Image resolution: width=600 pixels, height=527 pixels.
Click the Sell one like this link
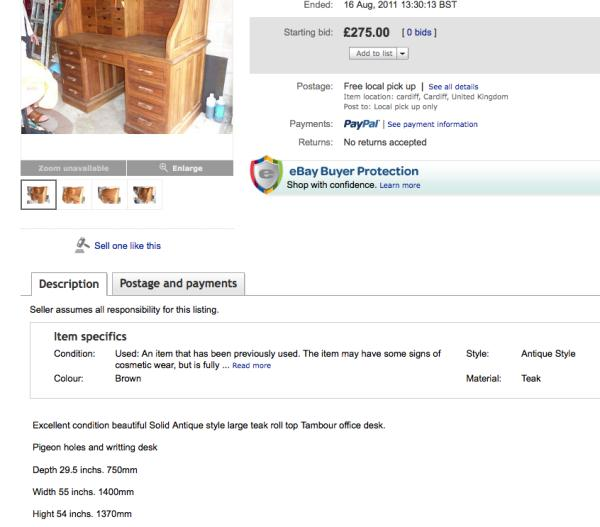click(127, 245)
